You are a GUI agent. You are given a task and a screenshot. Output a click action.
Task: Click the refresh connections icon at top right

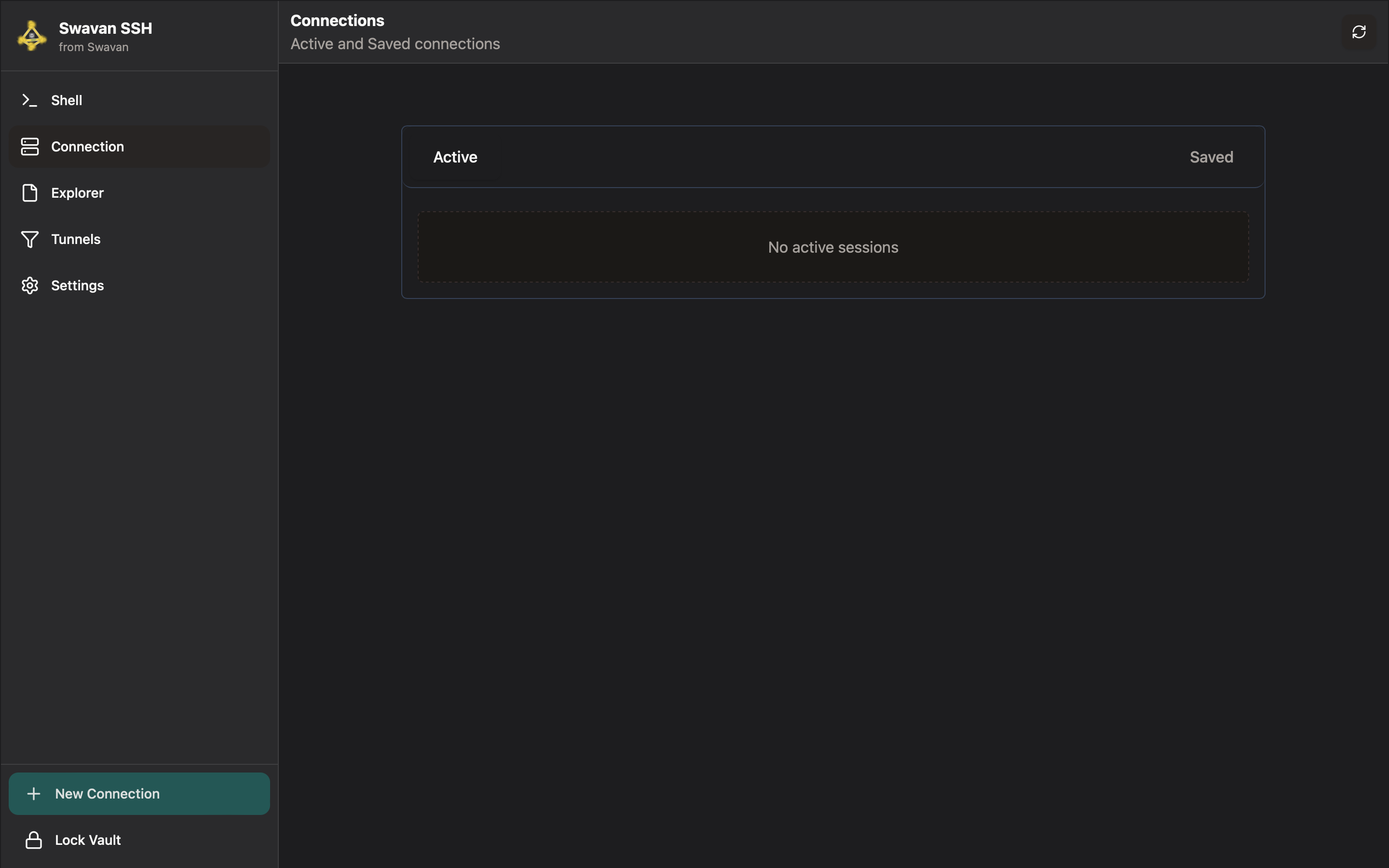1359,31
